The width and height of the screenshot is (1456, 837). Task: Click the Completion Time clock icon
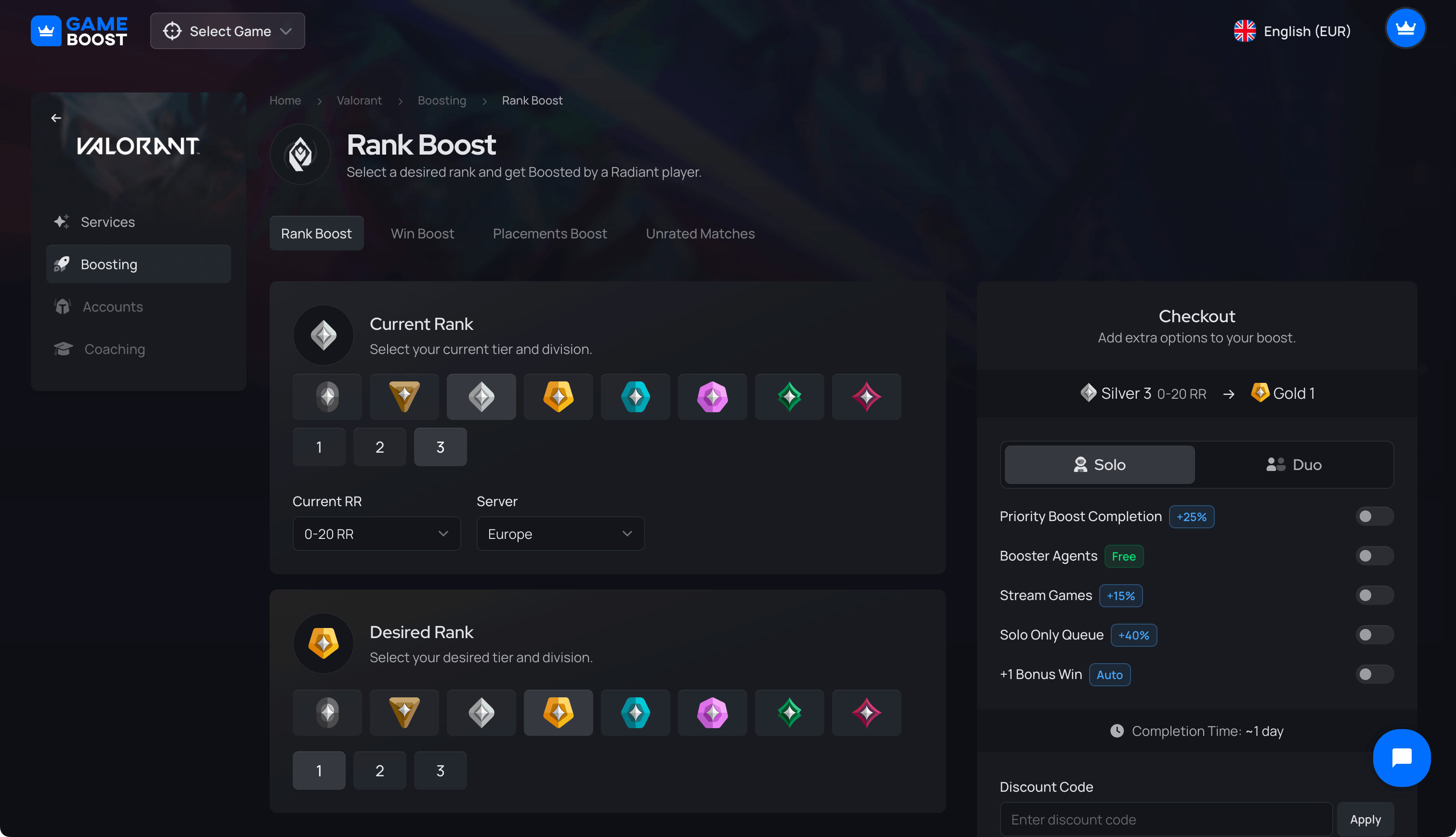(1117, 731)
